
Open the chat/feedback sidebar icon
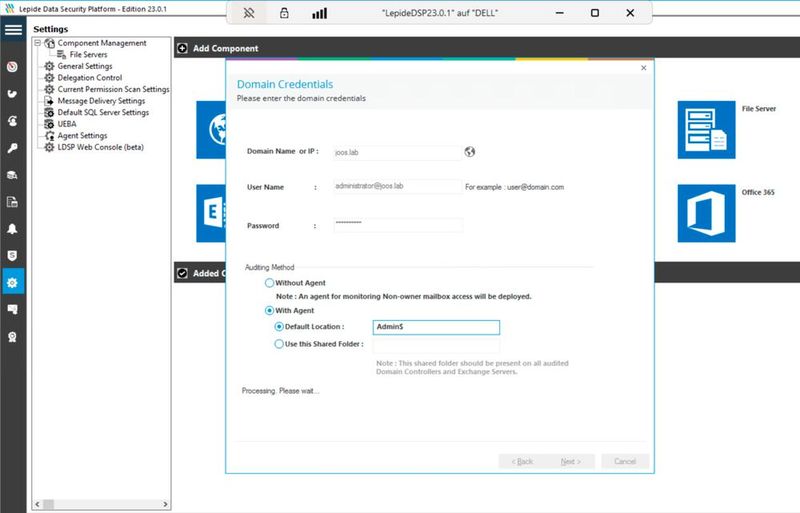pos(12,309)
